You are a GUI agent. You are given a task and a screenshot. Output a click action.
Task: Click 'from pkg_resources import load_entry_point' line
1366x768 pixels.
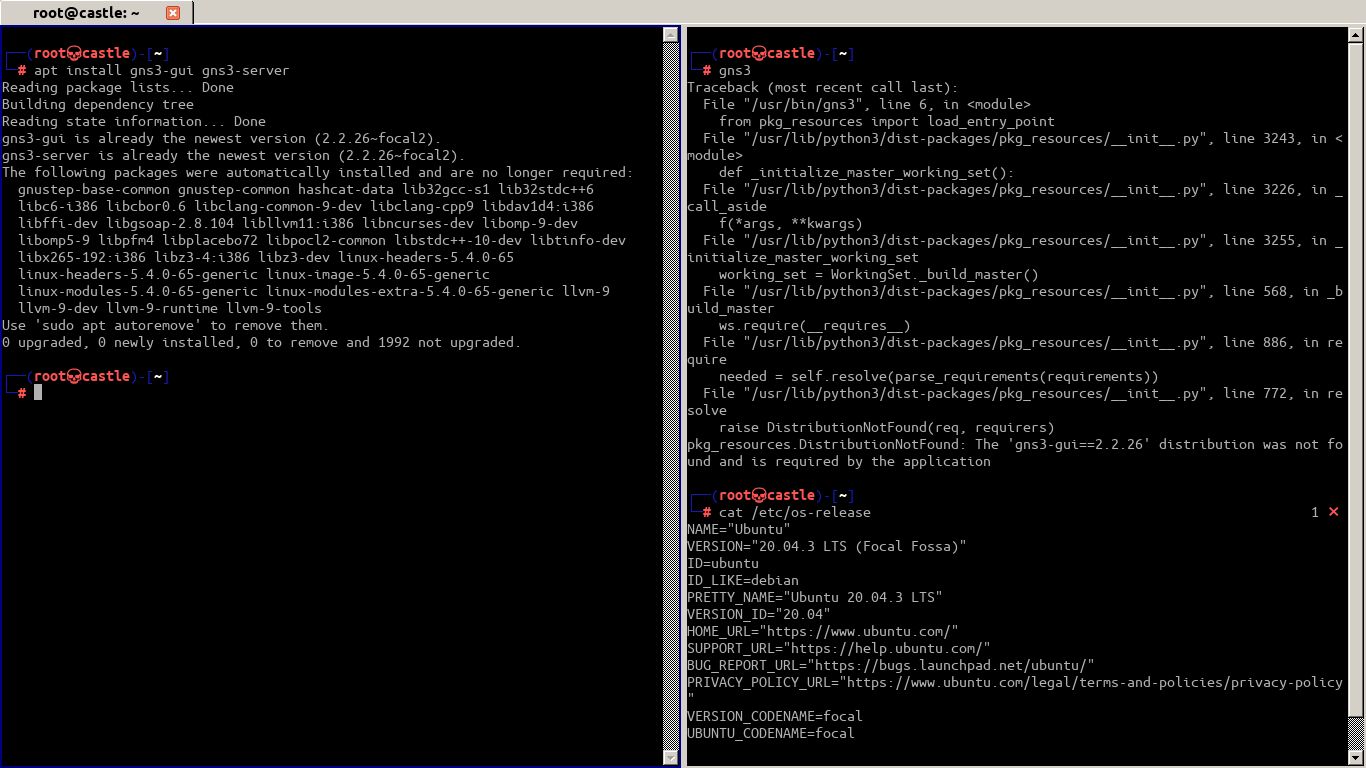[x=887, y=121]
